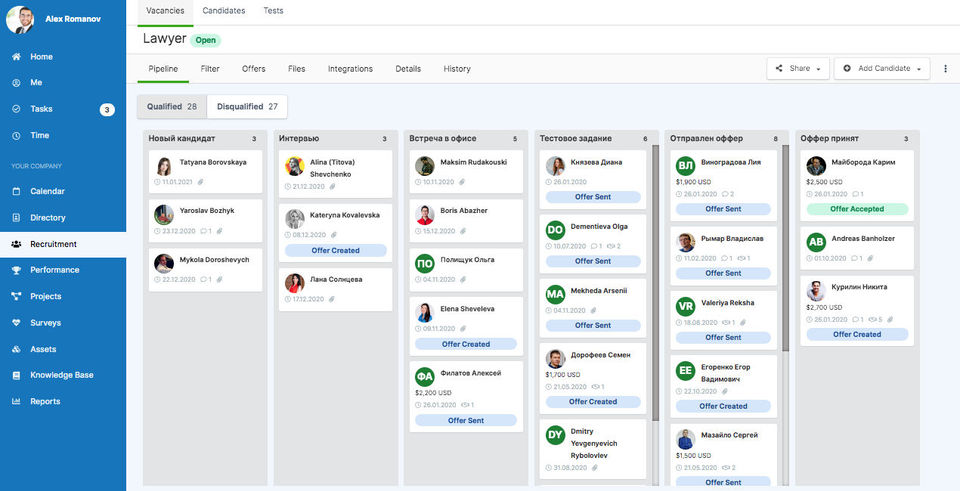Switch to the Vacancies tab
Image resolution: width=960 pixels, height=491 pixels.
click(165, 11)
